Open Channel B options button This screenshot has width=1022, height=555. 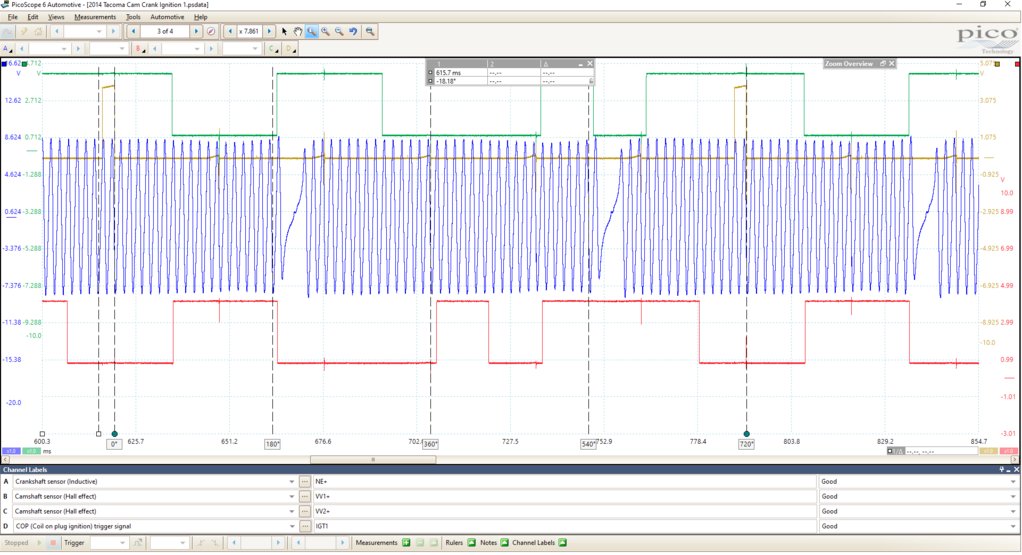(x=139, y=49)
